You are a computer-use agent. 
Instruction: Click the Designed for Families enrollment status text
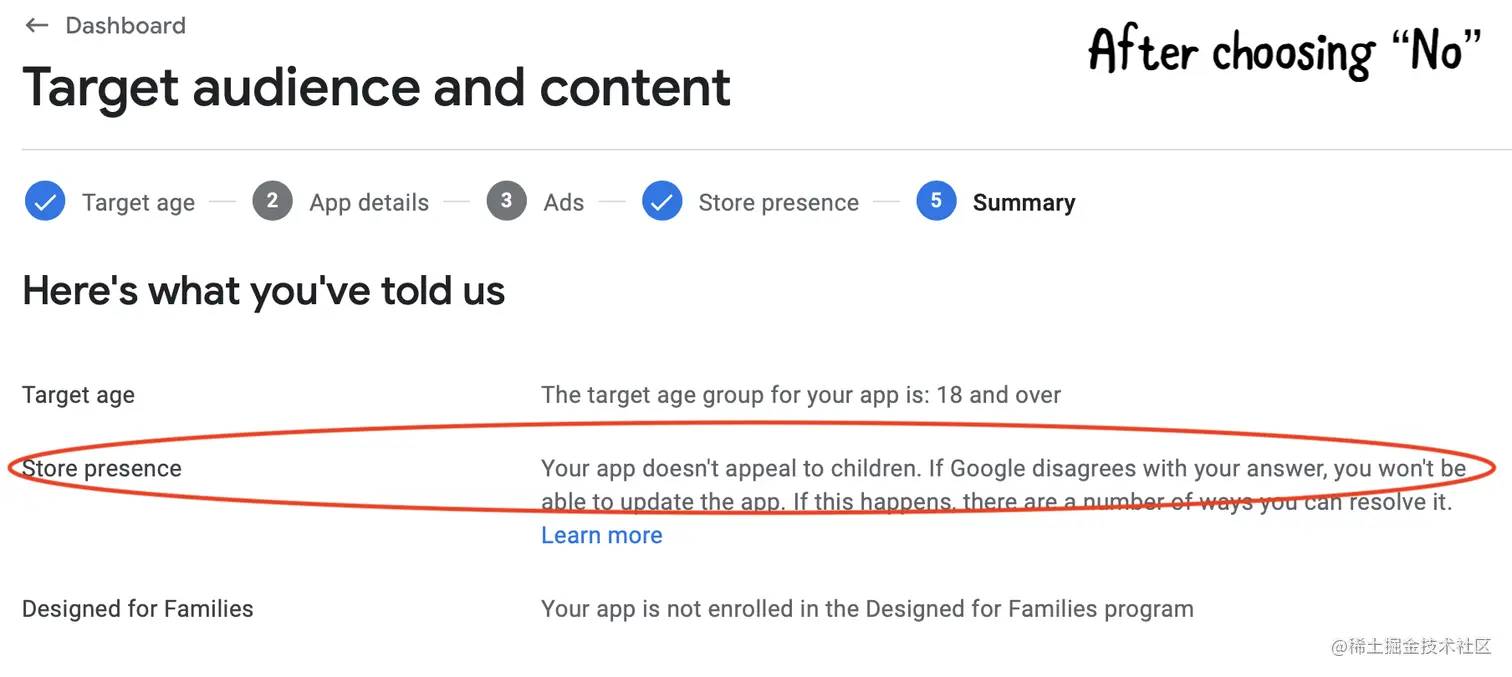(867, 609)
